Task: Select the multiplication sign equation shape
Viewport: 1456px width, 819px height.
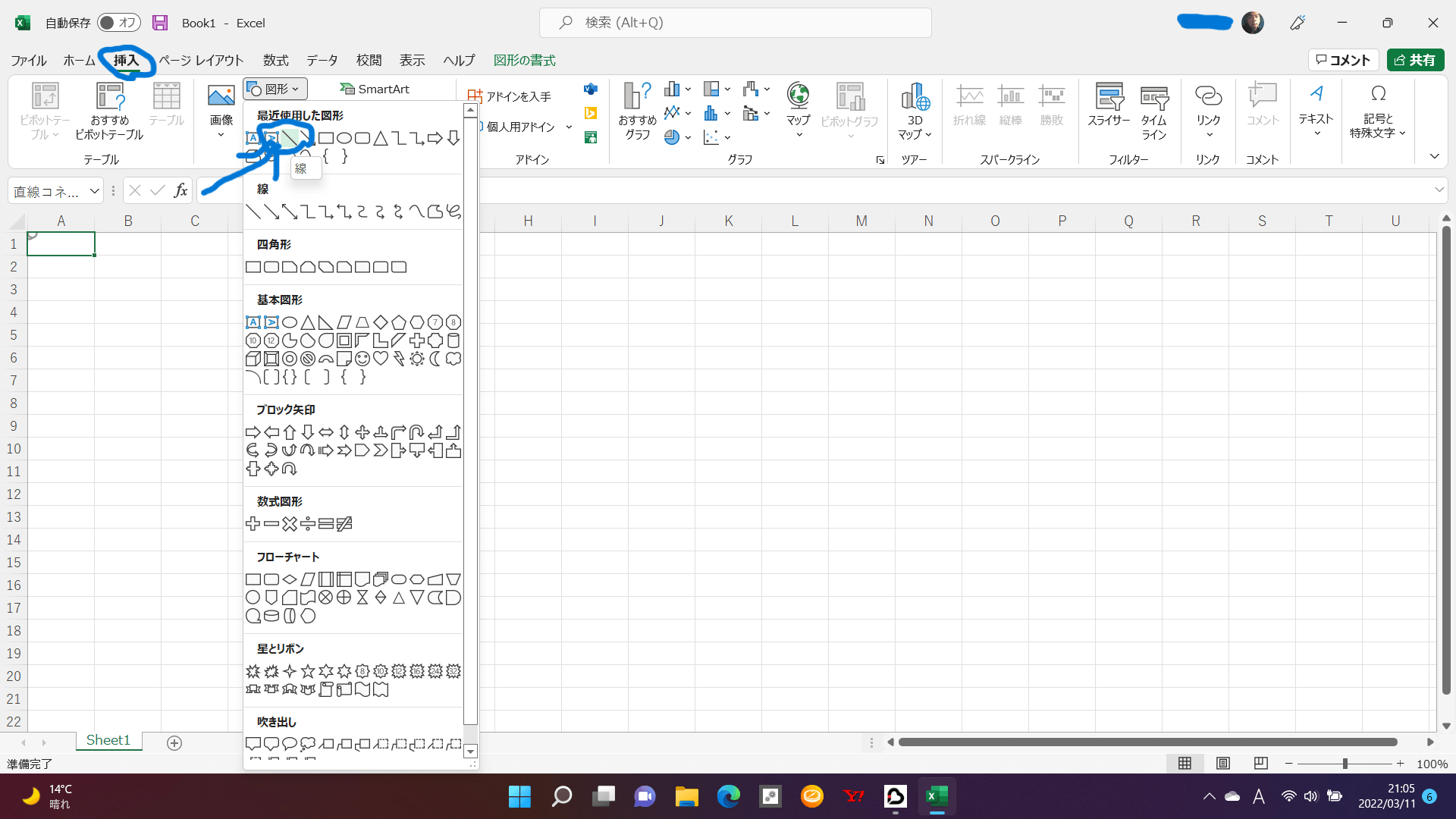Action: [290, 524]
